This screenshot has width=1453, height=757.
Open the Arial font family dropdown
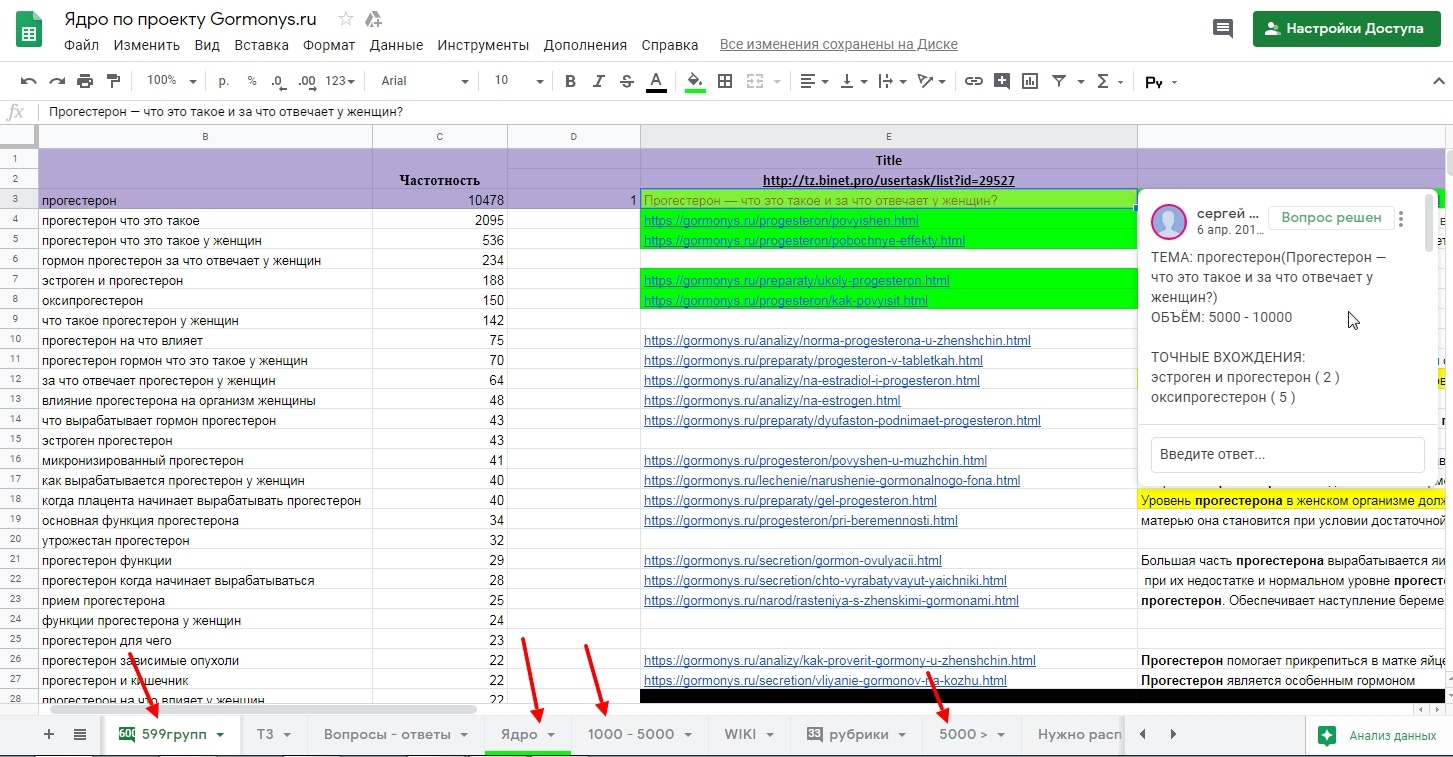(x=425, y=81)
